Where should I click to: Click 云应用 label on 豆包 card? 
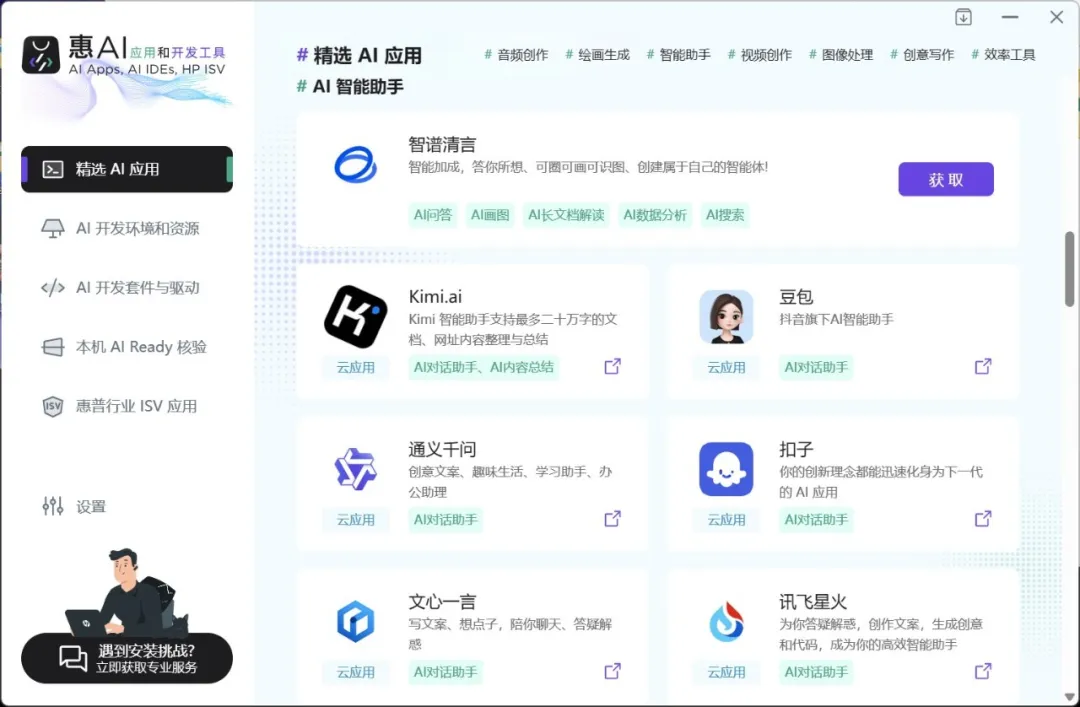(x=726, y=367)
